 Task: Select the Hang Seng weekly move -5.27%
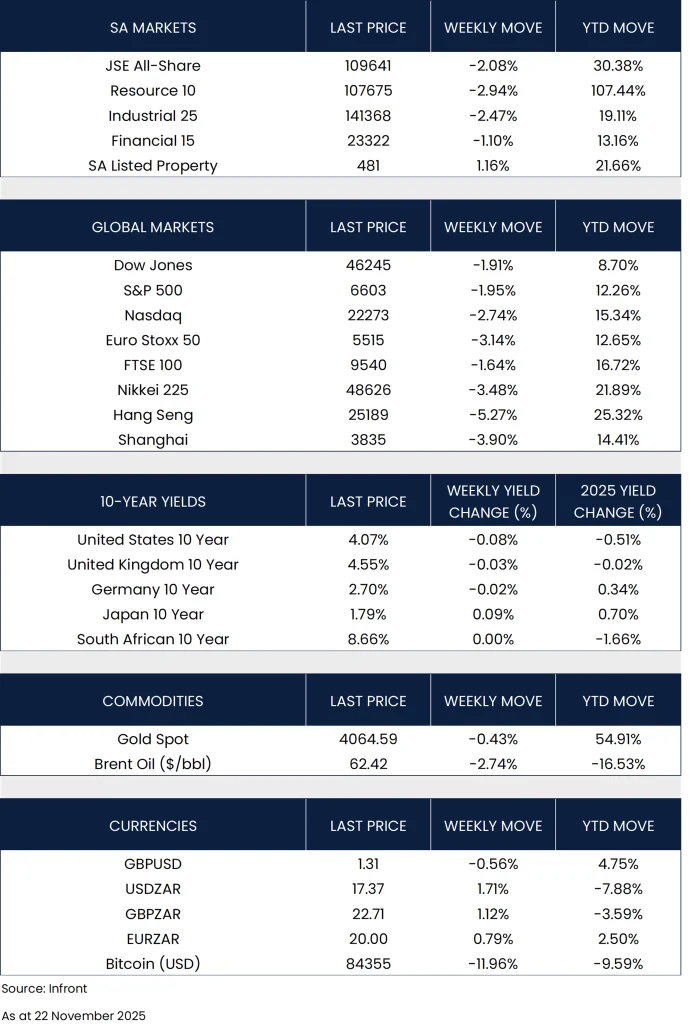click(x=493, y=415)
